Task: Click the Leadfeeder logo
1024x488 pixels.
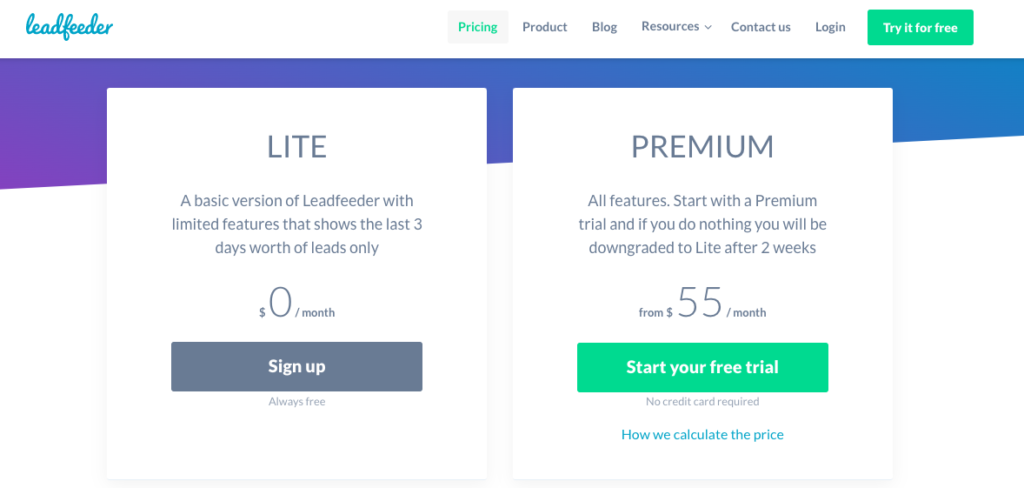Action: [x=69, y=27]
